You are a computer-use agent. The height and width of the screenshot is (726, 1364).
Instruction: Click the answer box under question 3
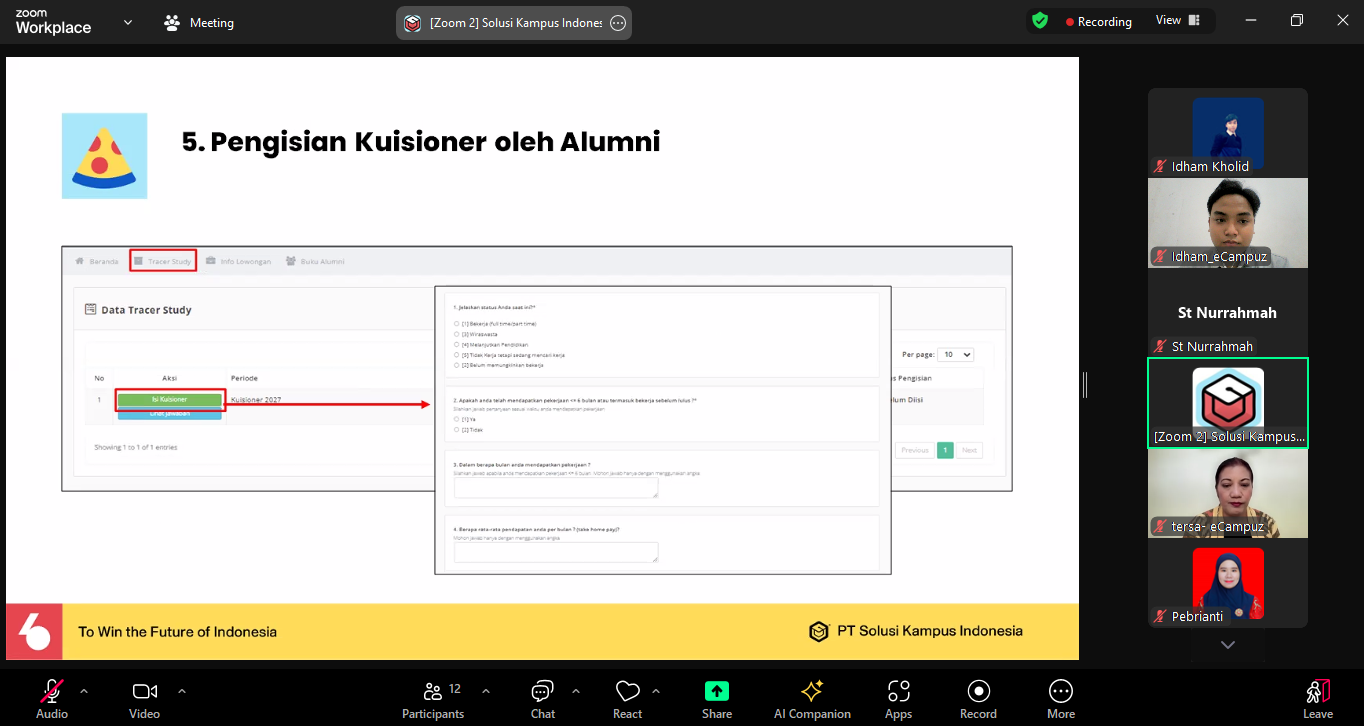click(x=556, y=487)
